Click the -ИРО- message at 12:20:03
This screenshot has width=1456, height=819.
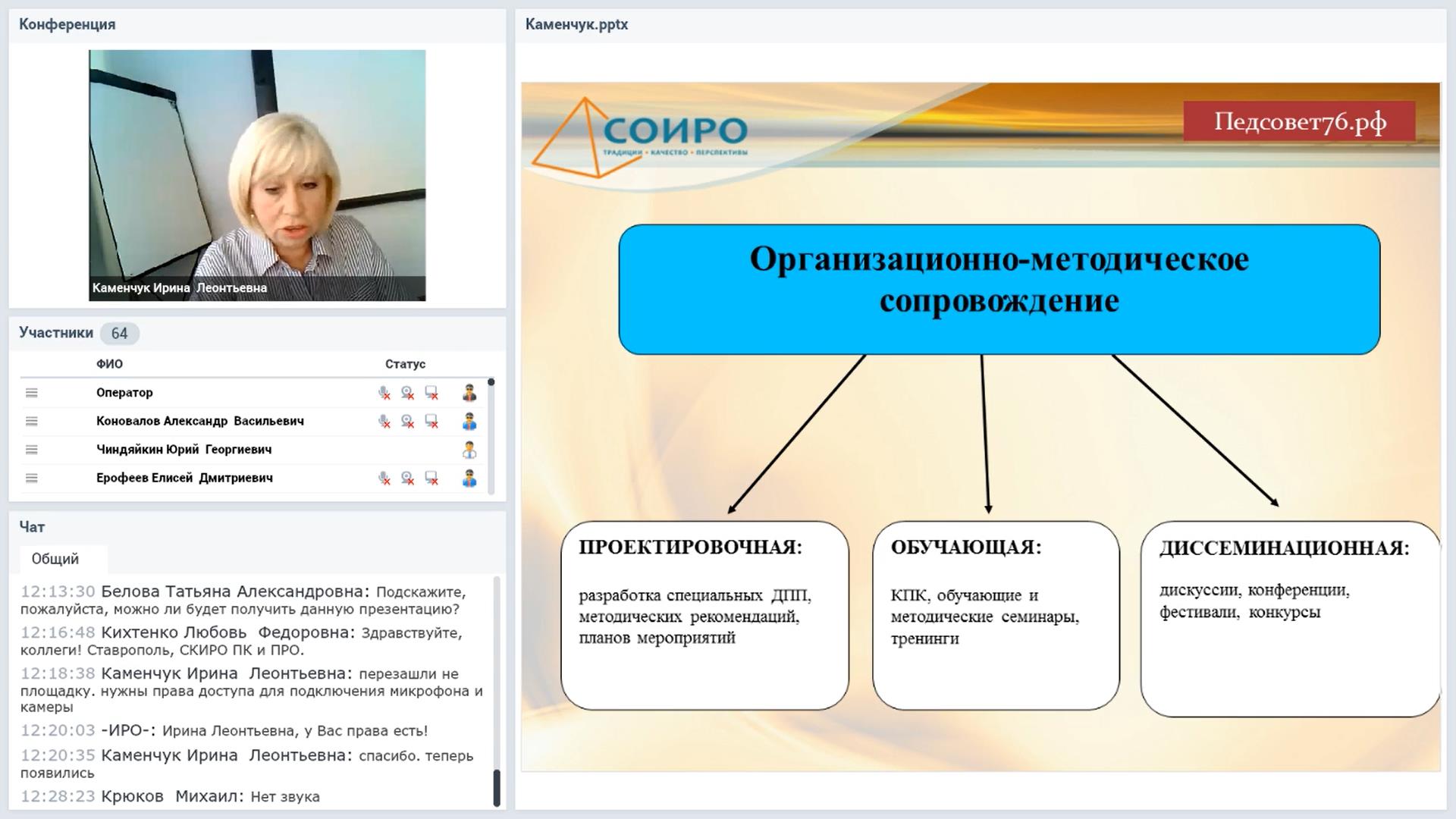click(224, 731)
